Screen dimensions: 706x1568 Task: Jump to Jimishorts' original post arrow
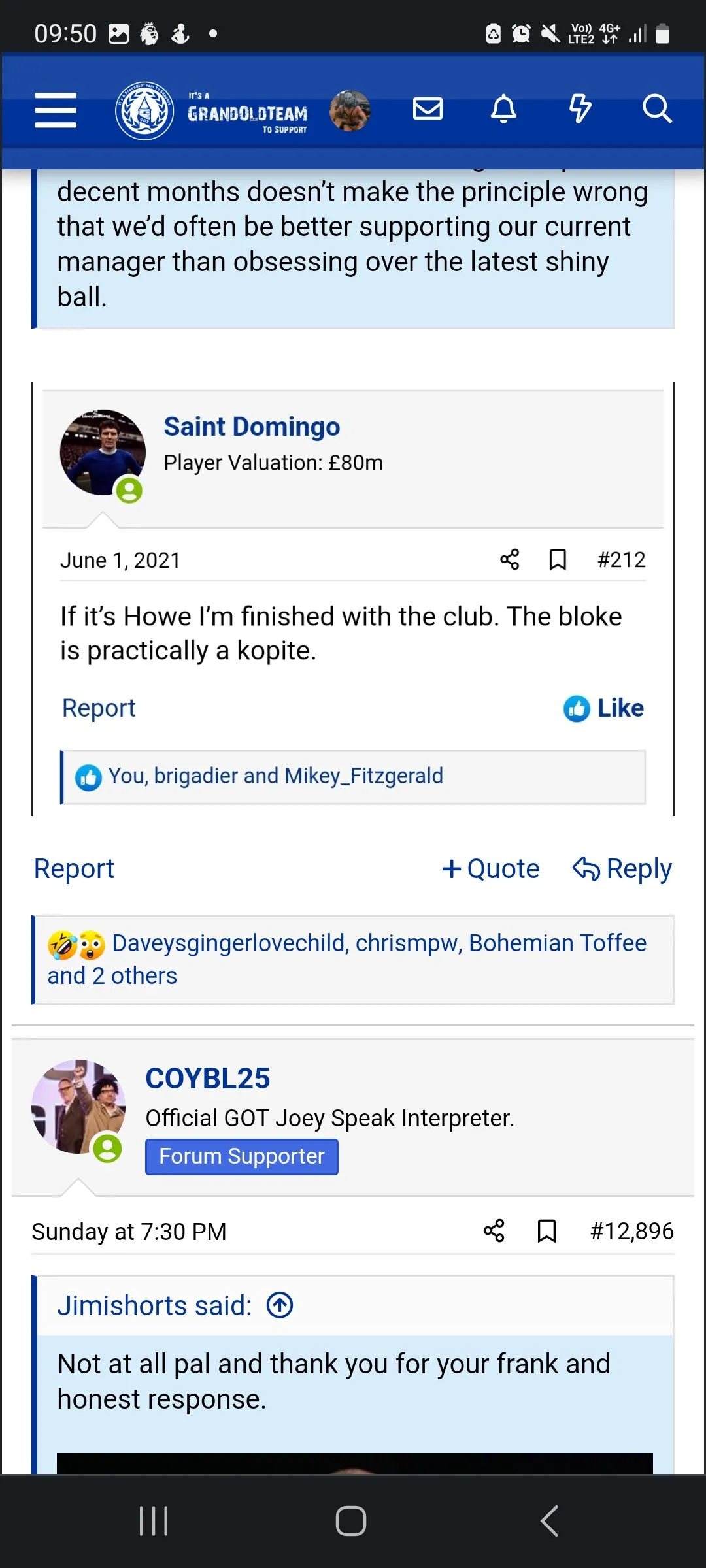coord(280,1305)
